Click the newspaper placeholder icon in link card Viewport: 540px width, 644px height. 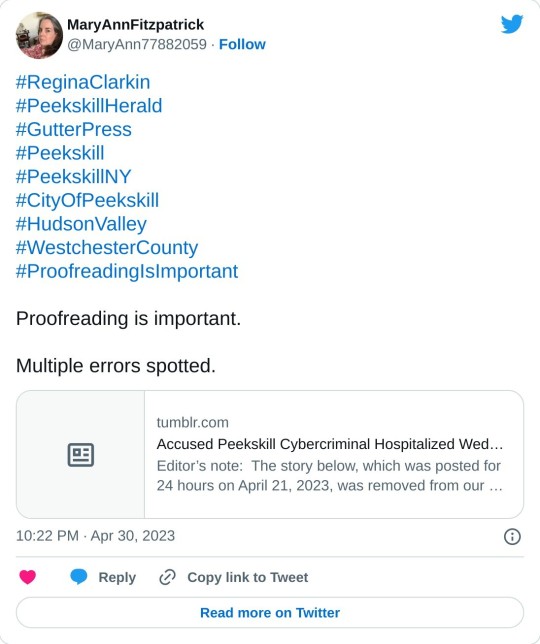pyautogui.click(x=80, y=455)
